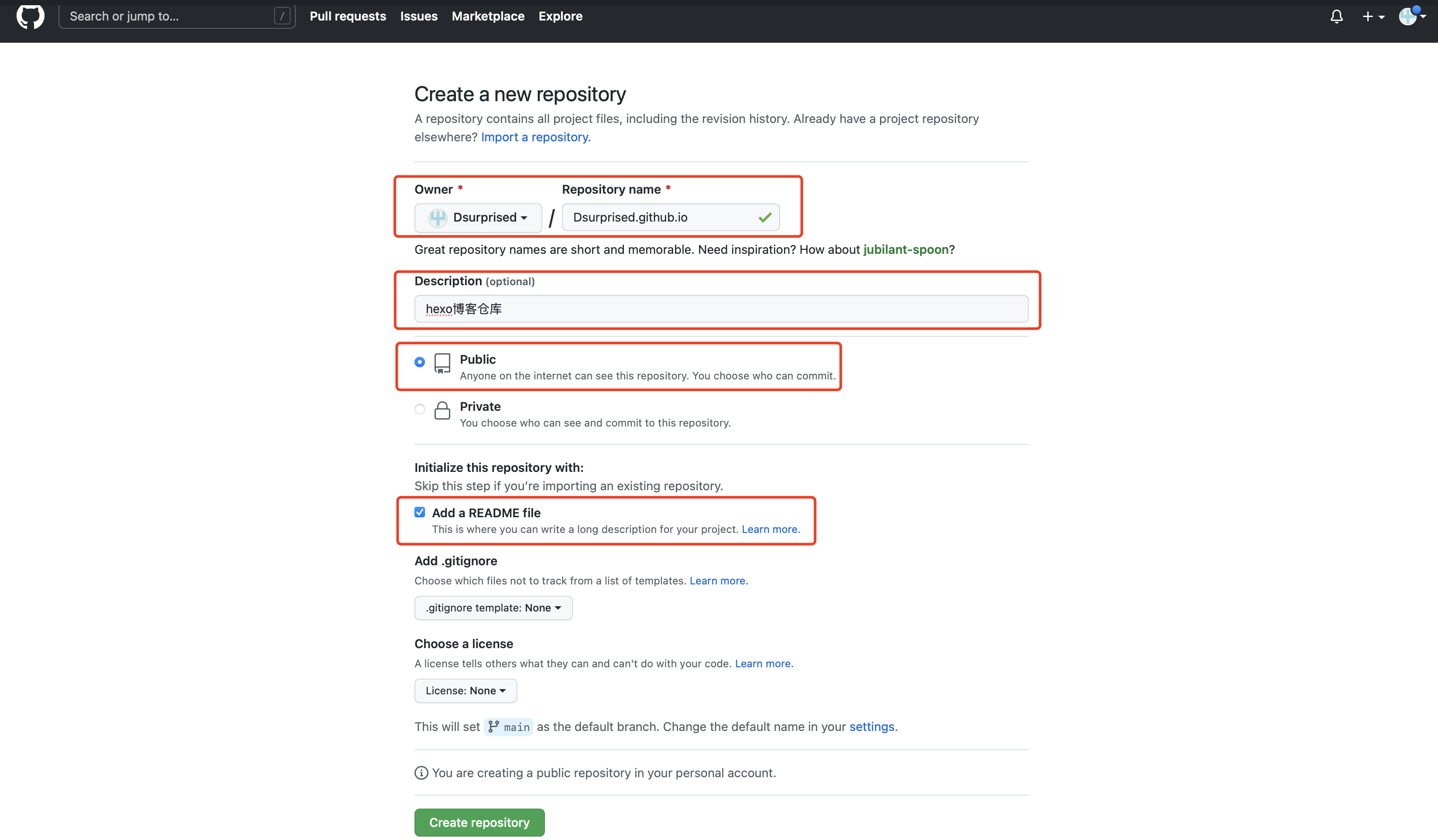Image resolution: width=1438 pixels, height=840 pixels.
Task: Select the Private visibility radio button
Action: 420,409
